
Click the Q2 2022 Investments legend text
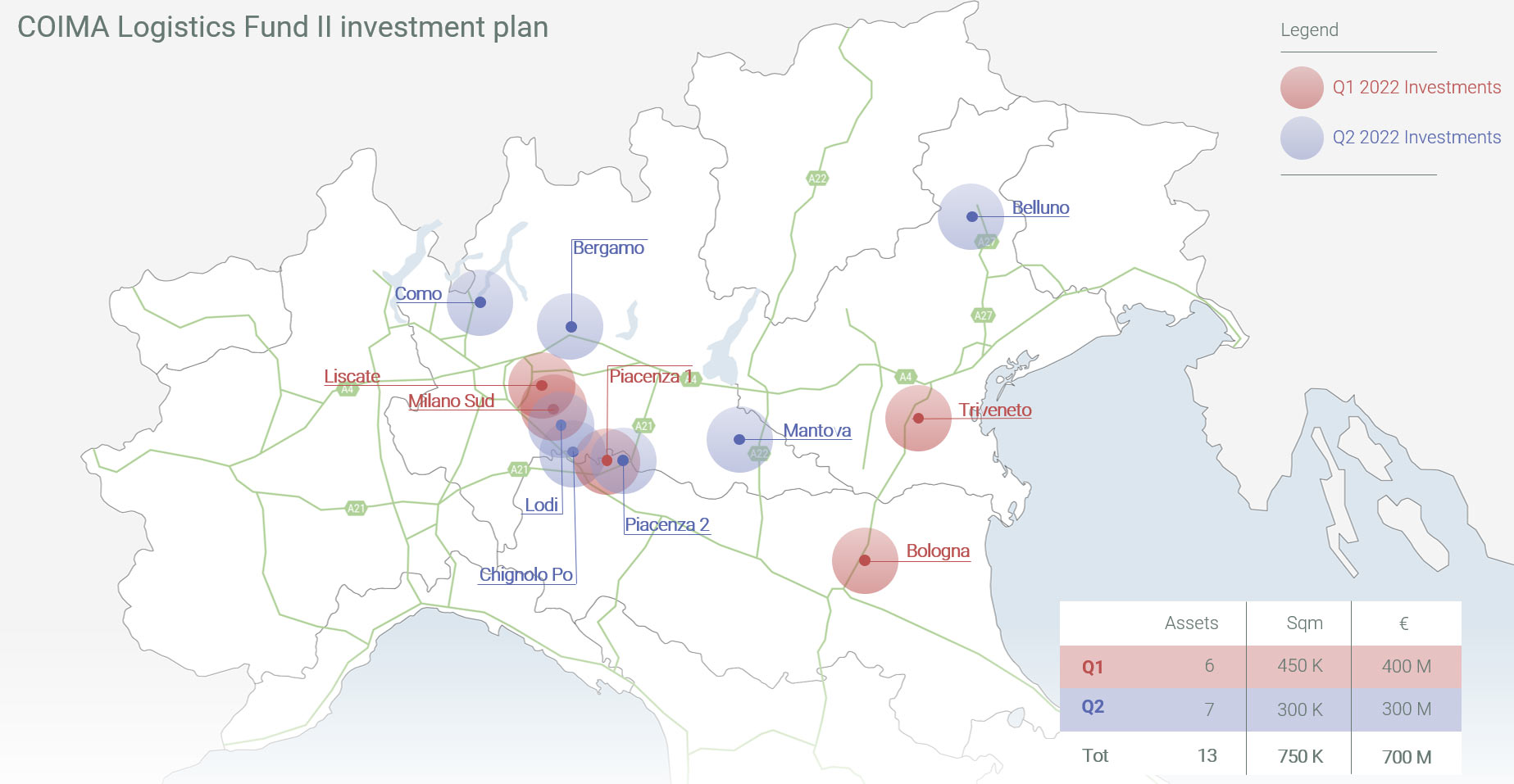[1416, 138]
